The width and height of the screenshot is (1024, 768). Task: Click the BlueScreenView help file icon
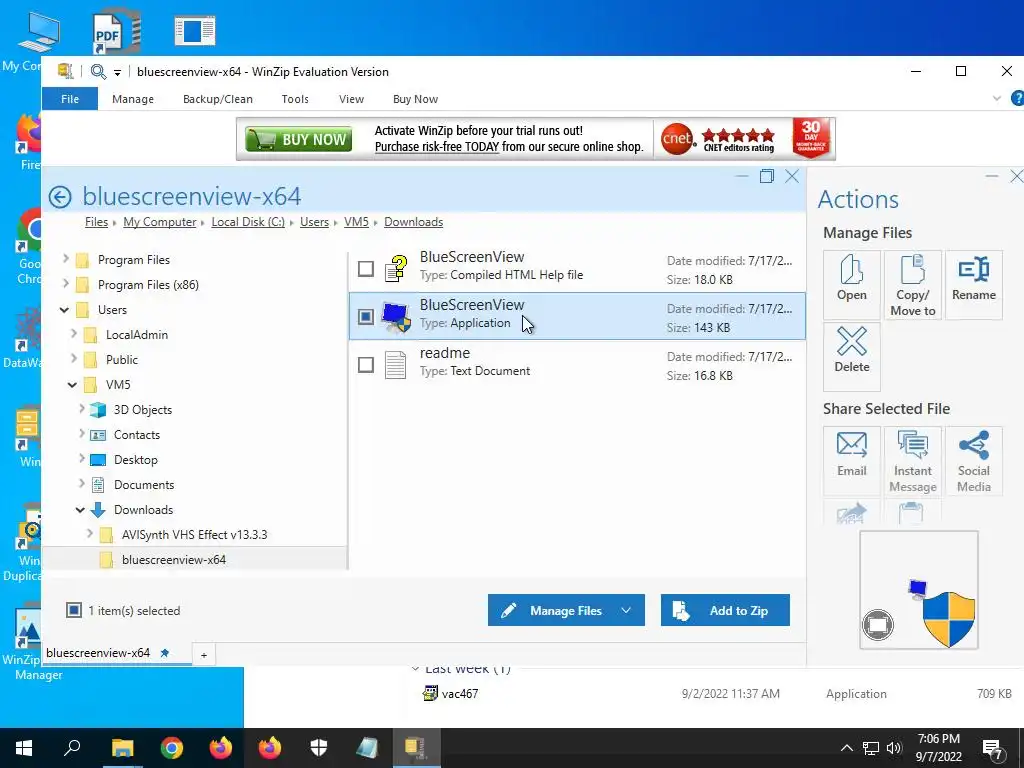click(396, 268)
